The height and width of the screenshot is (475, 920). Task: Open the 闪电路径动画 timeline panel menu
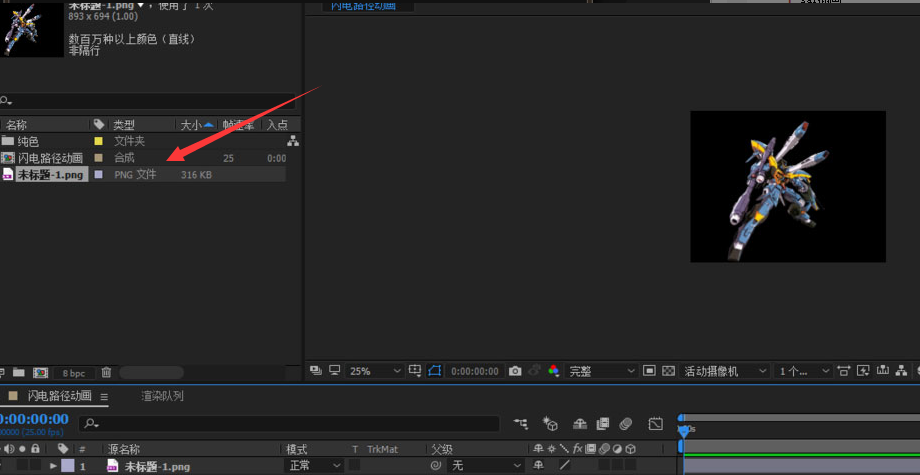click(x=104, y=397)
